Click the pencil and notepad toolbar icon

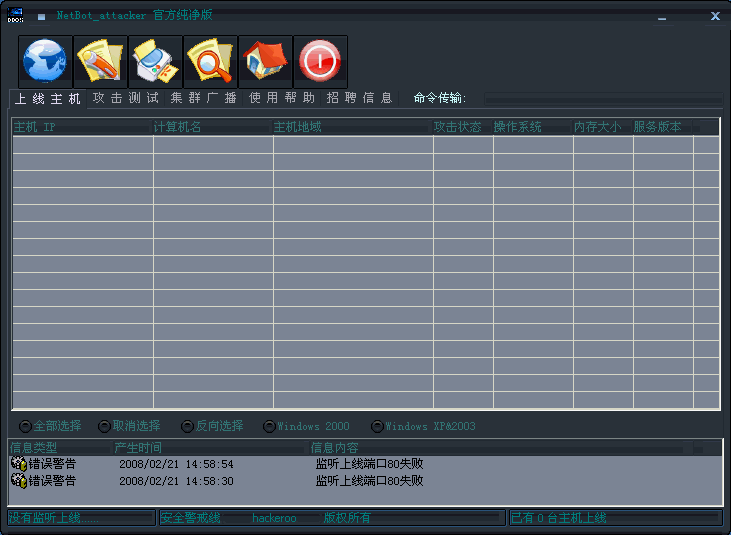click(x=100, y=62)
